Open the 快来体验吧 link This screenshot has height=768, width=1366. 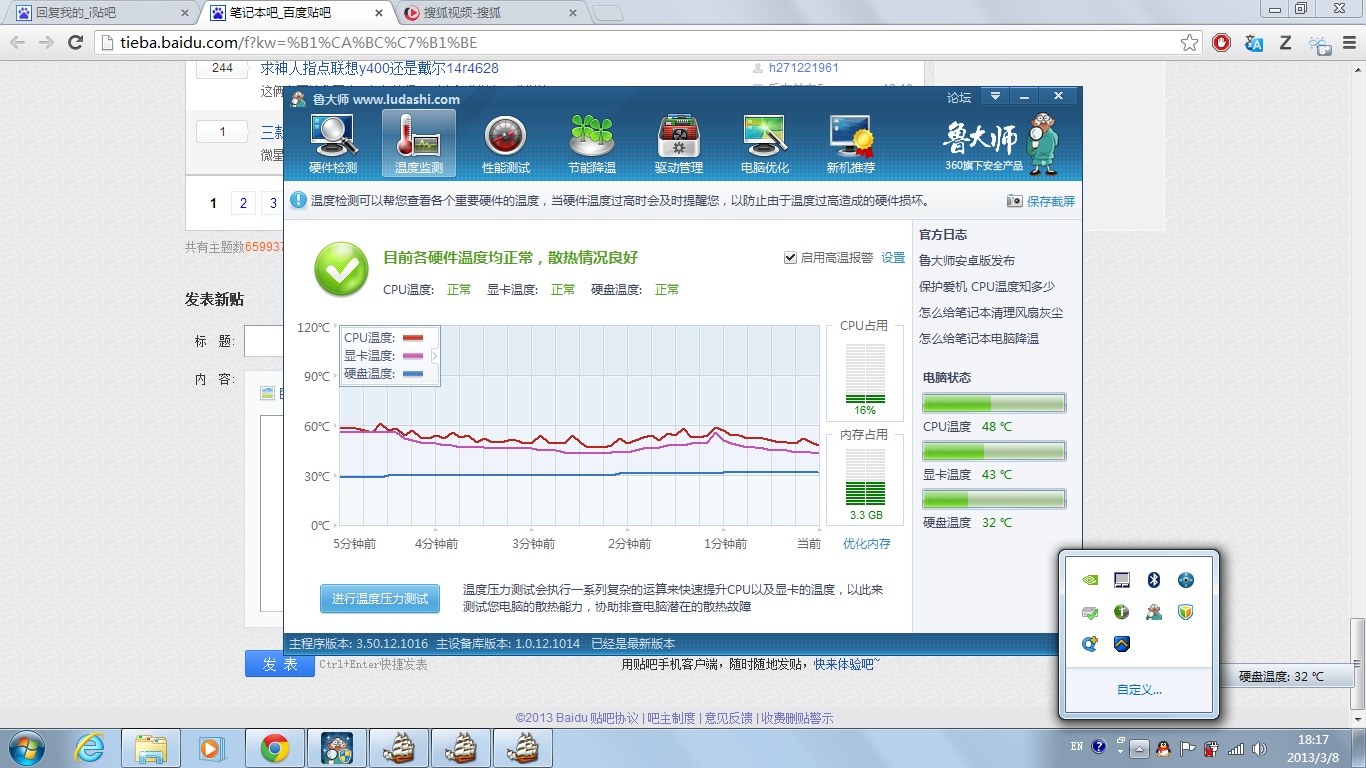(846, 664)
